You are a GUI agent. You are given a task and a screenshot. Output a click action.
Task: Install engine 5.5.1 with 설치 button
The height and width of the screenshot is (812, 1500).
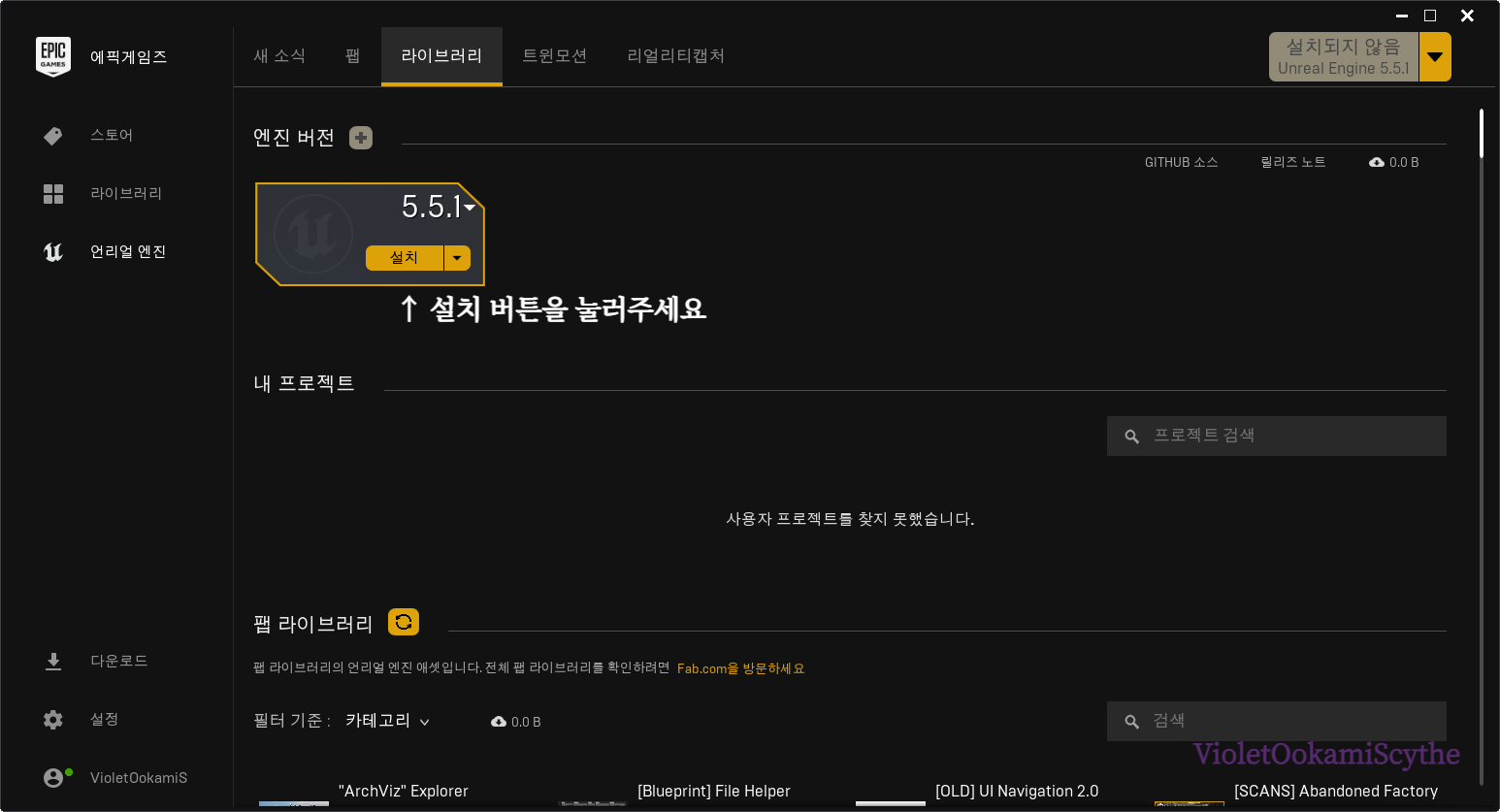[x=405, y=258]
